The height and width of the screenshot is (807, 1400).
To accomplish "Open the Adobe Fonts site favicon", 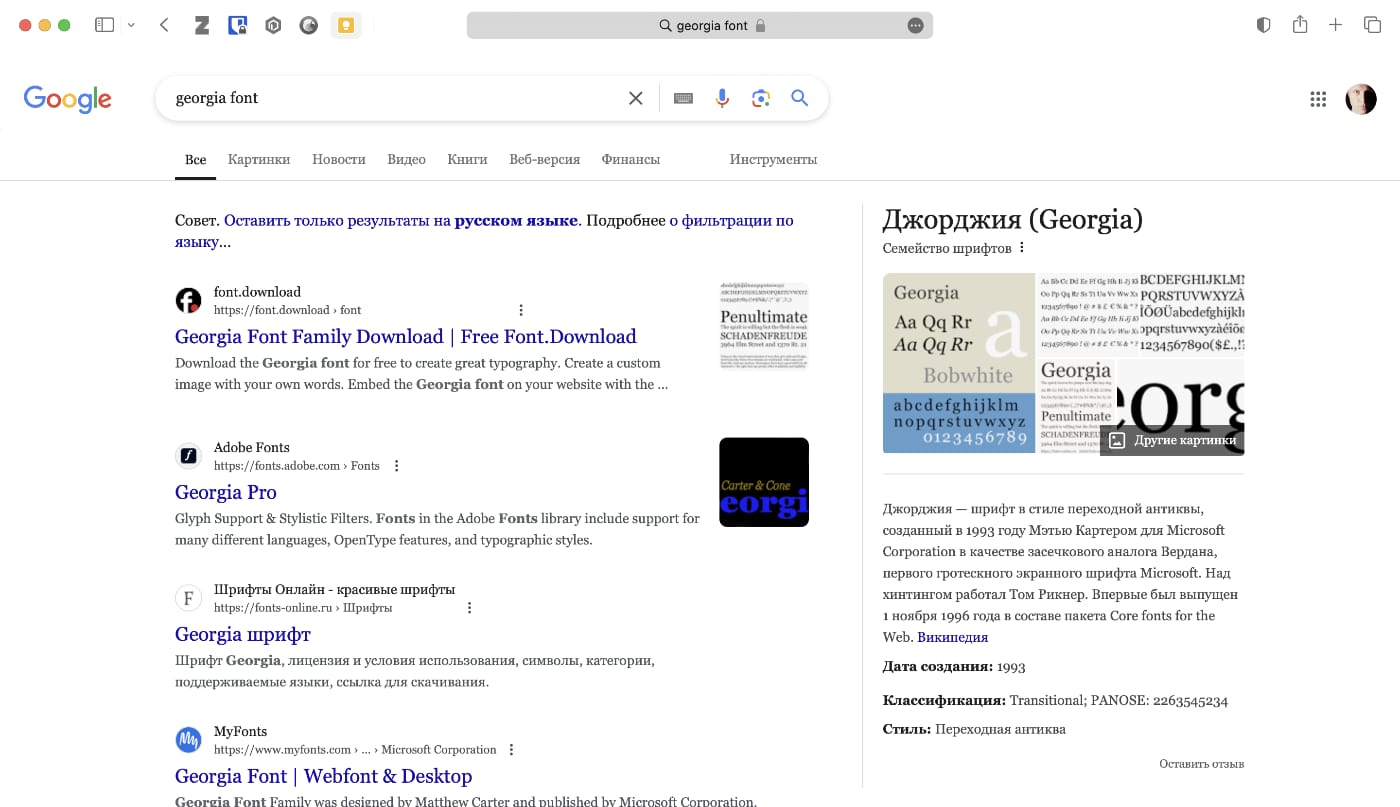I will click(188, 456).
